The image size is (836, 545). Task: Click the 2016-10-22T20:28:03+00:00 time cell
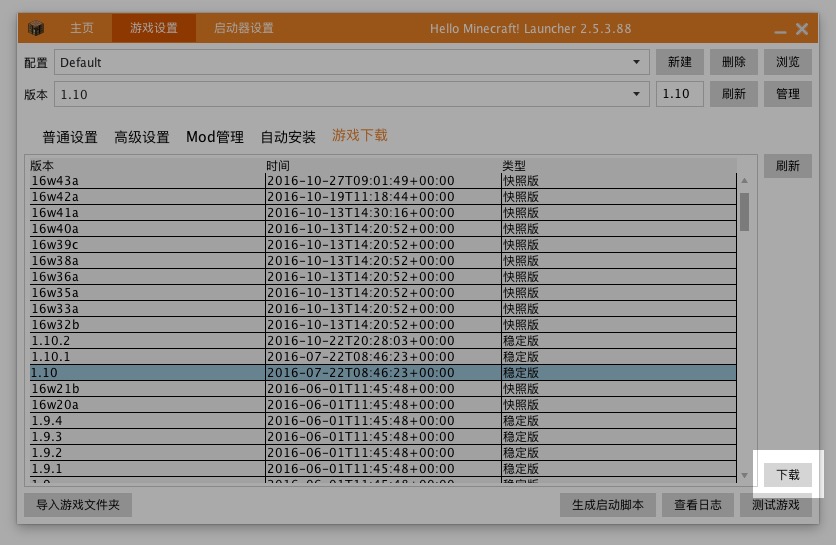pyautogui.click(x=383, y=340)
